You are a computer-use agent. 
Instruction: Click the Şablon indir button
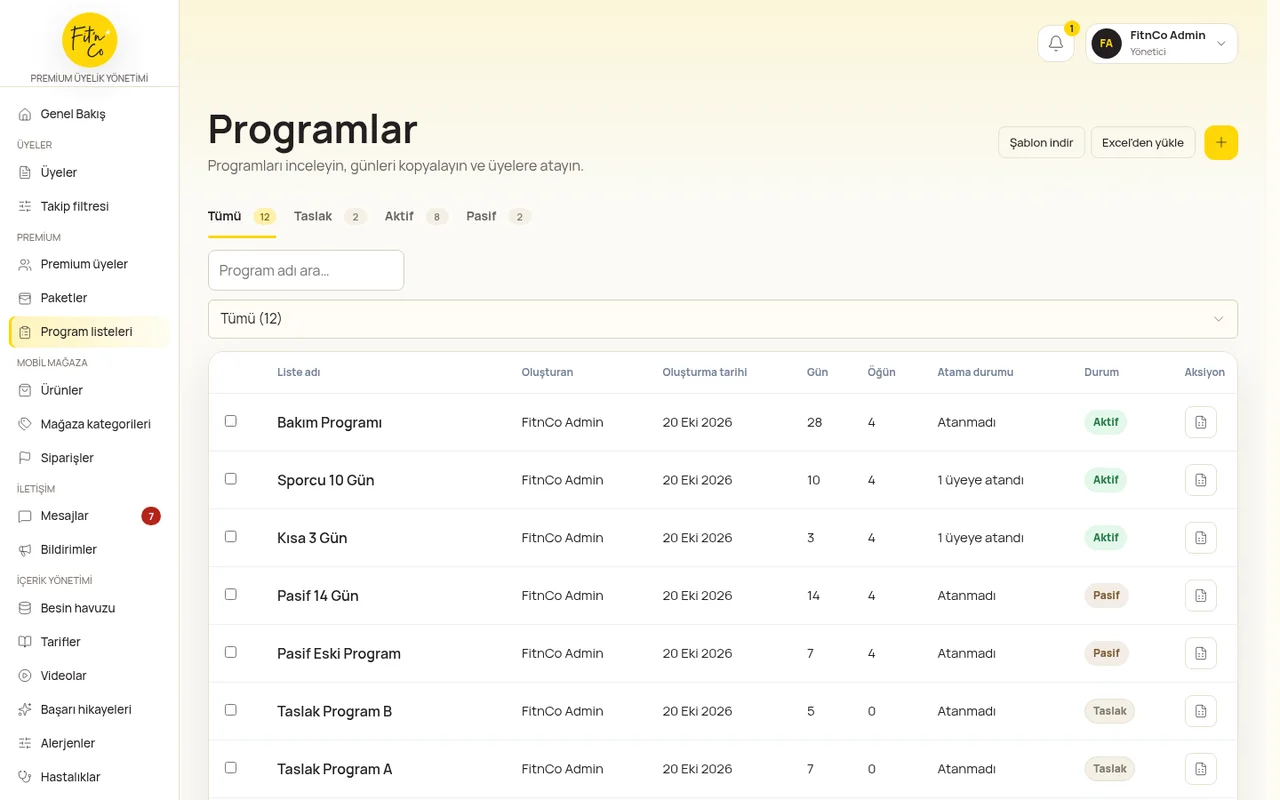[1041, 143]
